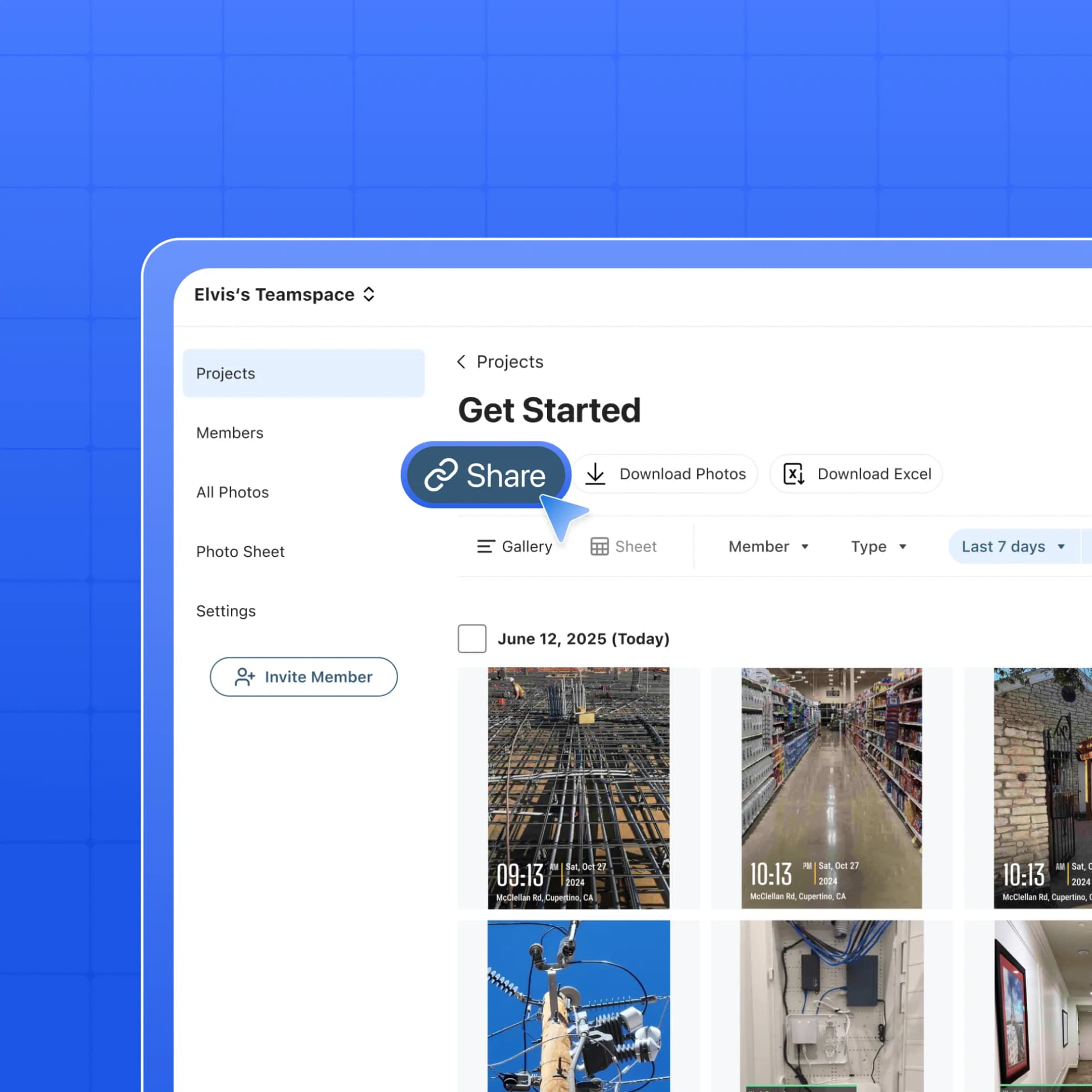1092x1092 pixels.
Task: Switch to Gallery view tab
Action: point(514,547)
